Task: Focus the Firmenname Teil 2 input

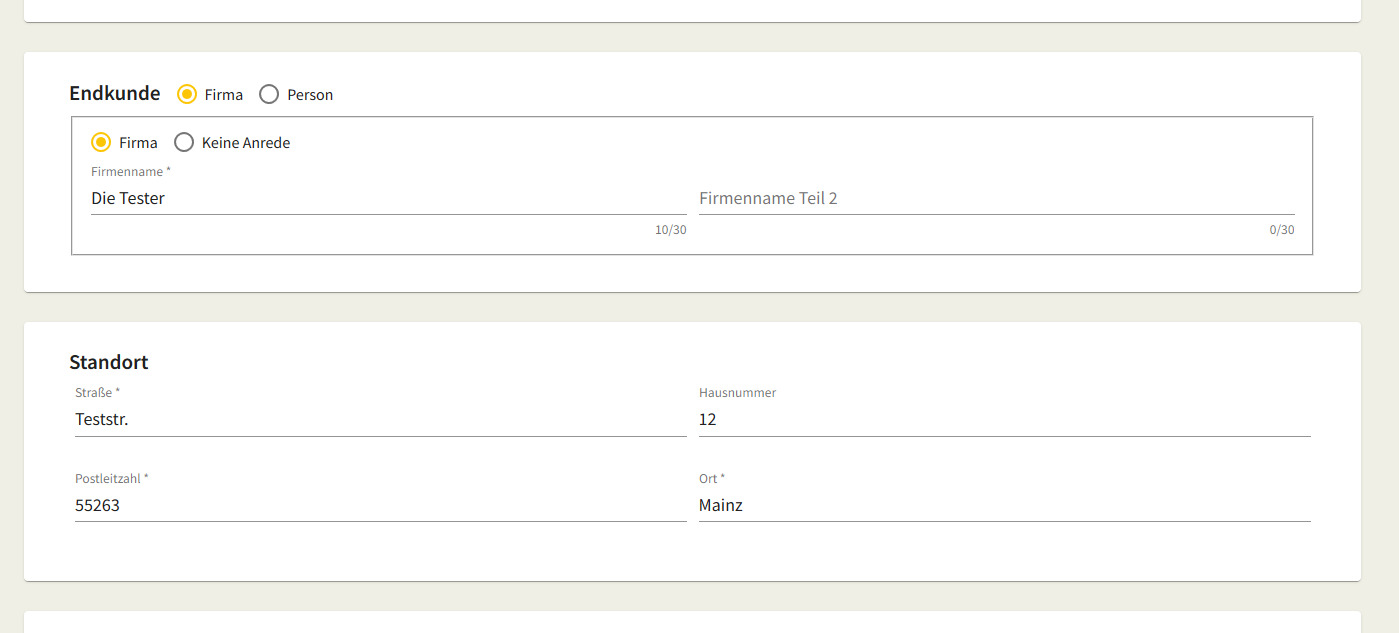Action: point(996,199)
